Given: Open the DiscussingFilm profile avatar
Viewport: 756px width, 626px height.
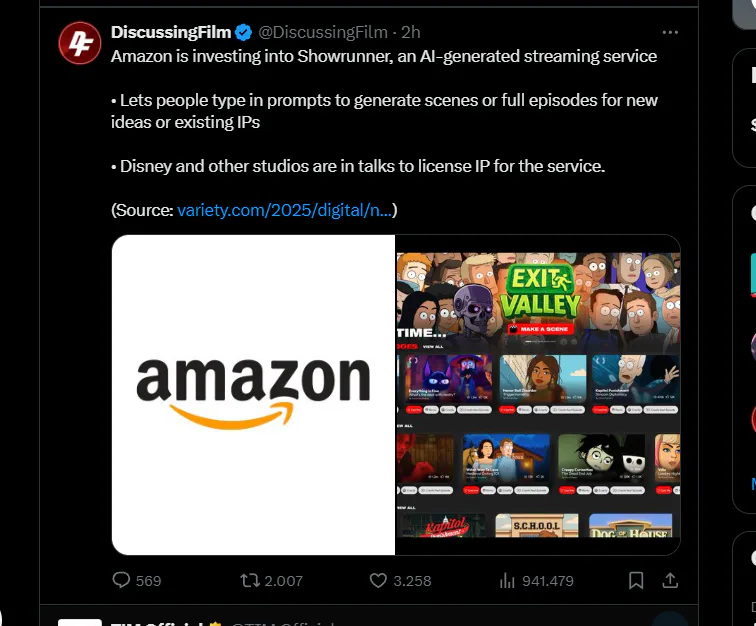Looking at the screenshot, I should 80,43.
